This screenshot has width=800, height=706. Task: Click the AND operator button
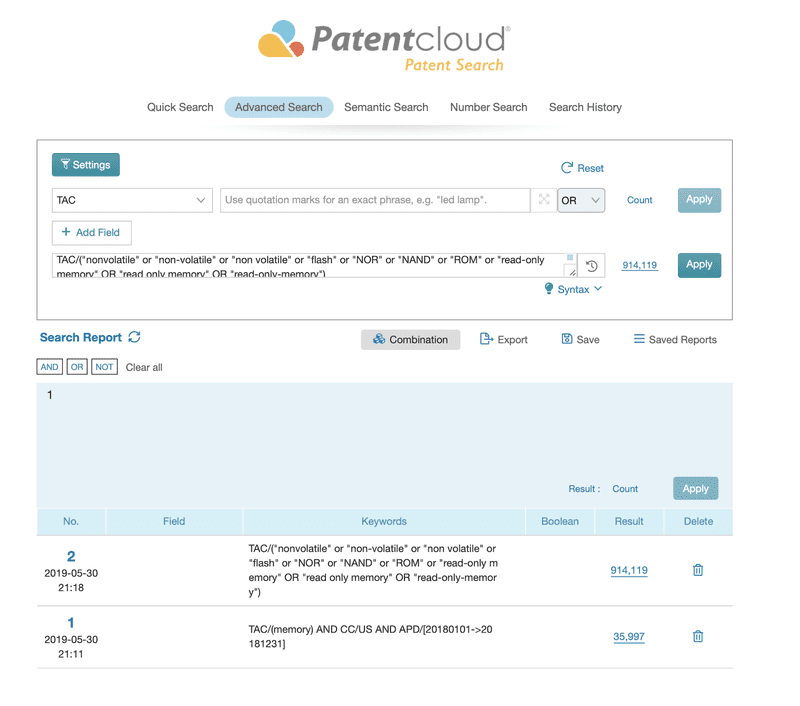(x=49, y=367)
